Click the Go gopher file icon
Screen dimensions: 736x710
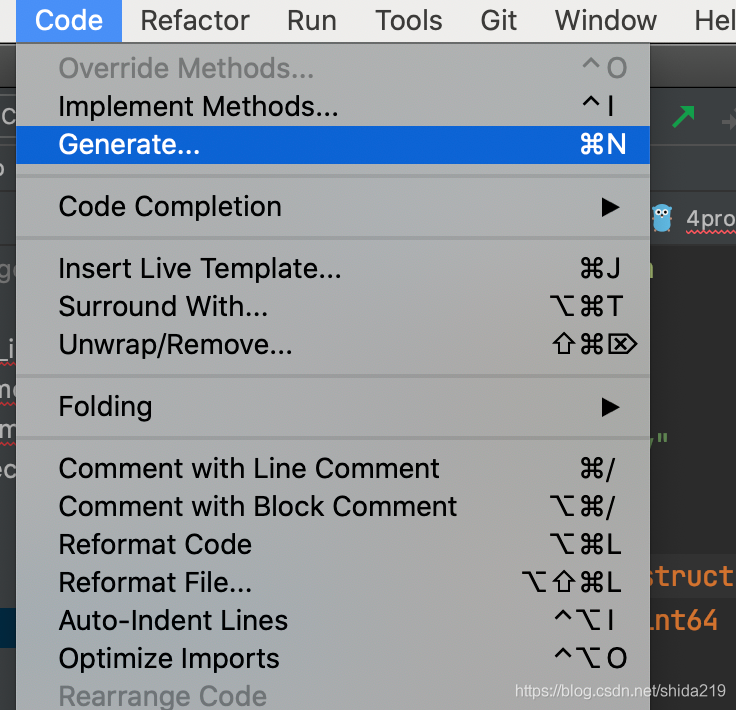[662, 218]
